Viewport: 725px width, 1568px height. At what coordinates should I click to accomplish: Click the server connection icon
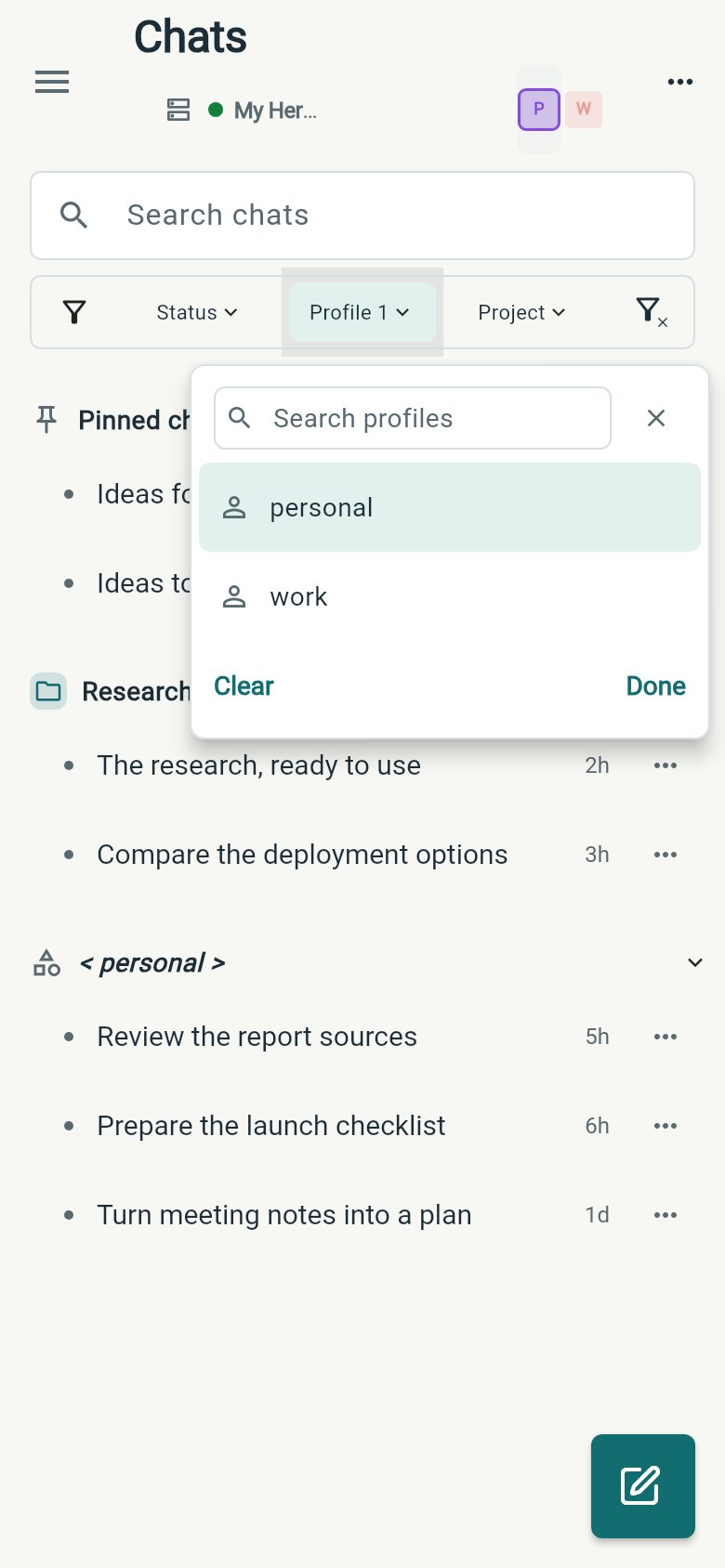tap(178, 110)
